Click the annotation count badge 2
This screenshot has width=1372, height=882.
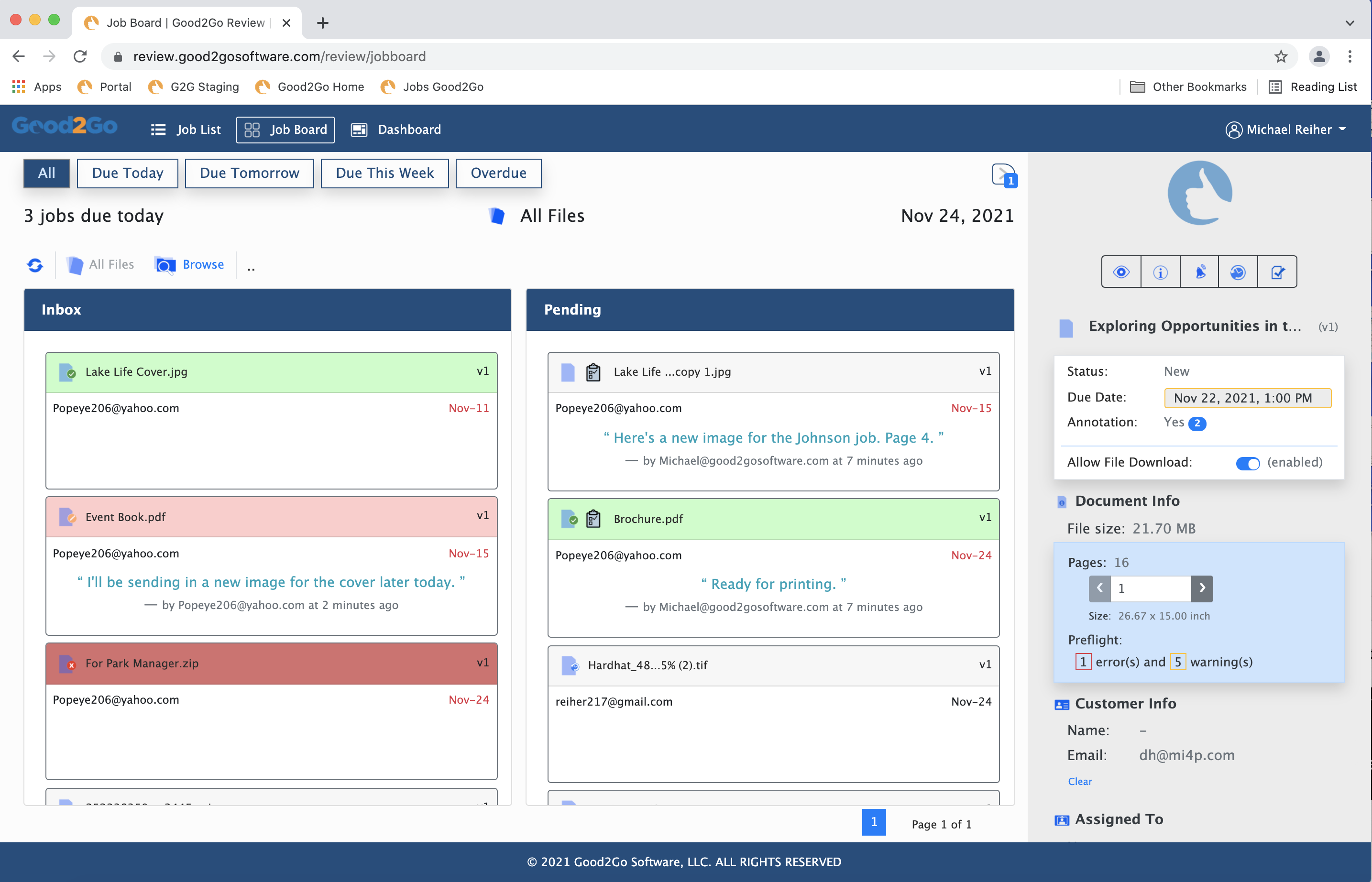(x=1196, y=423)
